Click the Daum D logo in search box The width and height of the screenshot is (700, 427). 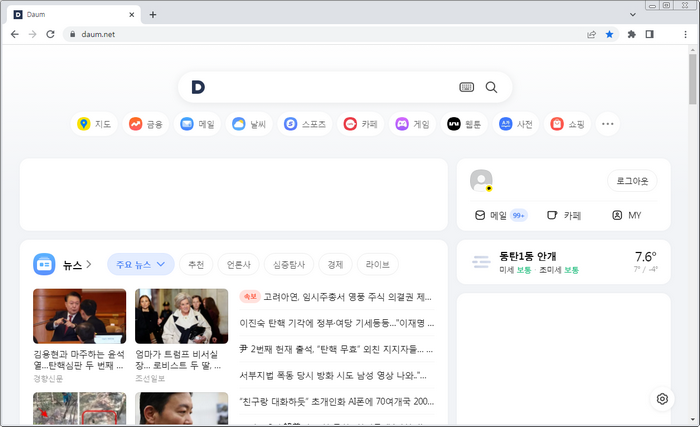coord(198,87)
